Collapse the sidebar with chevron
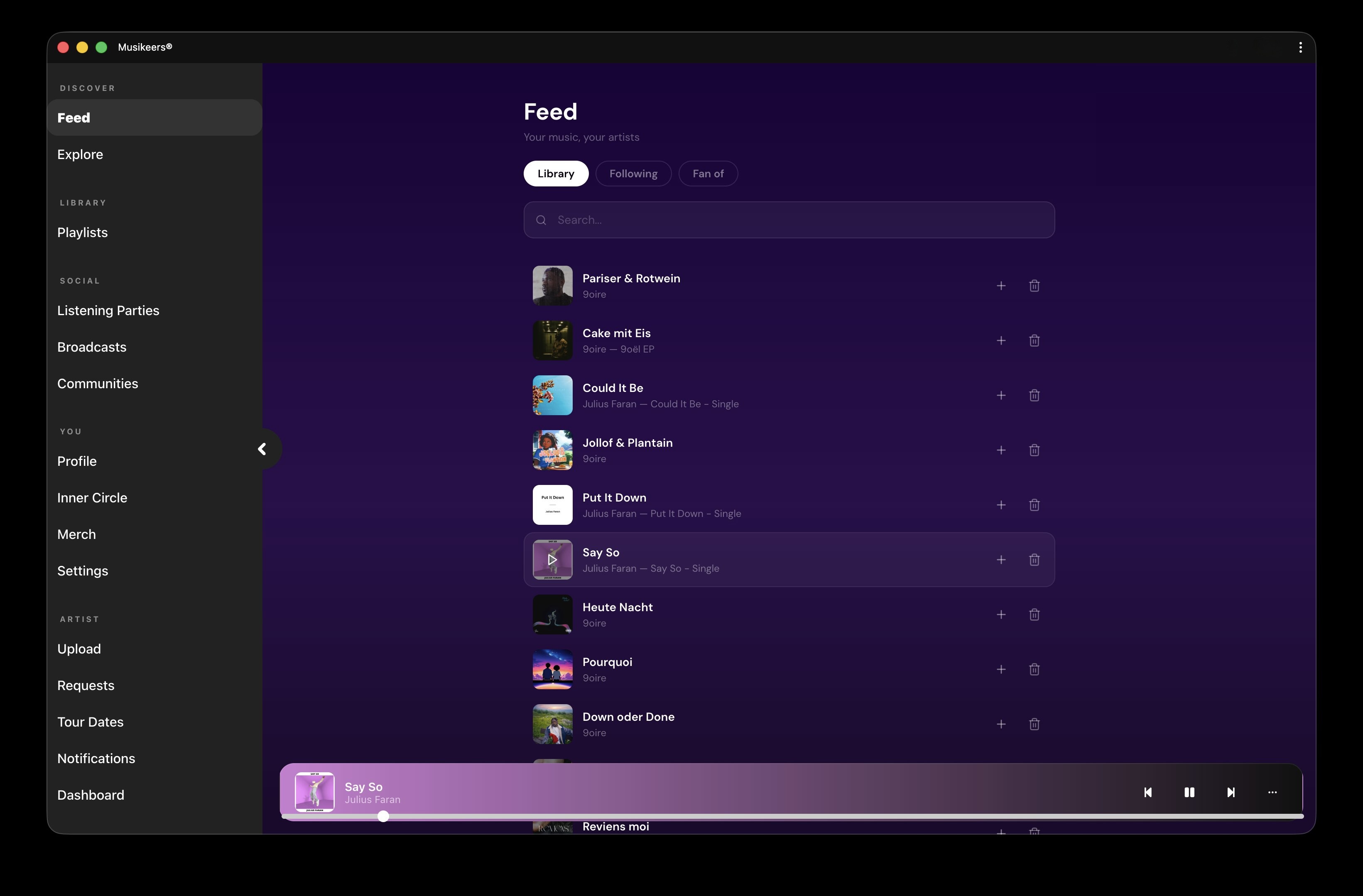 262,449
